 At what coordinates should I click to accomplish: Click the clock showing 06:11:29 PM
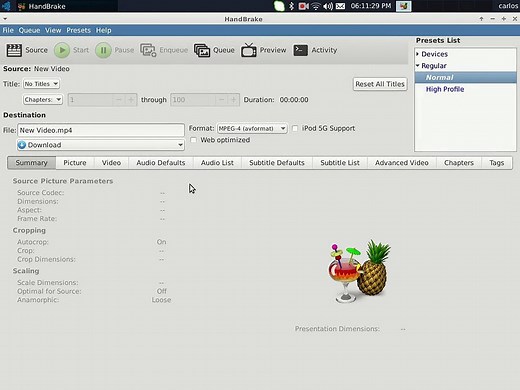tap(371, 6)
